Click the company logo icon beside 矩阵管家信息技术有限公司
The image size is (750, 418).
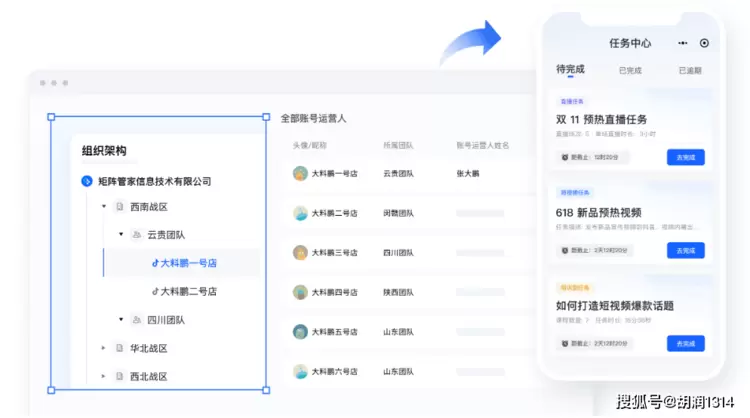[x=88, y=182]
